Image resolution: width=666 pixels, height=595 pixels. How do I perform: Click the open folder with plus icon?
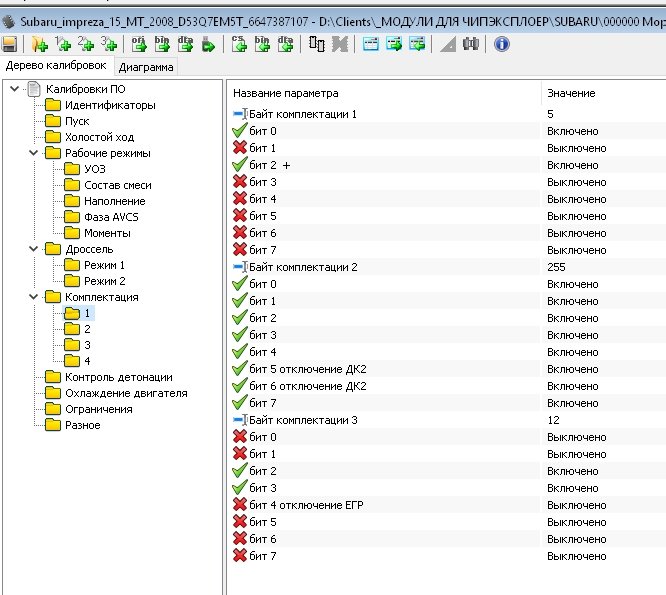(x=39, y=44)
